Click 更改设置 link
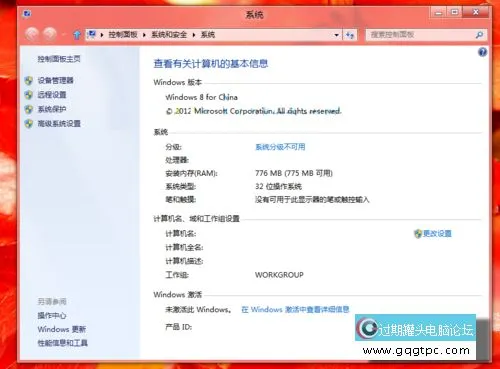 (437, 234)
